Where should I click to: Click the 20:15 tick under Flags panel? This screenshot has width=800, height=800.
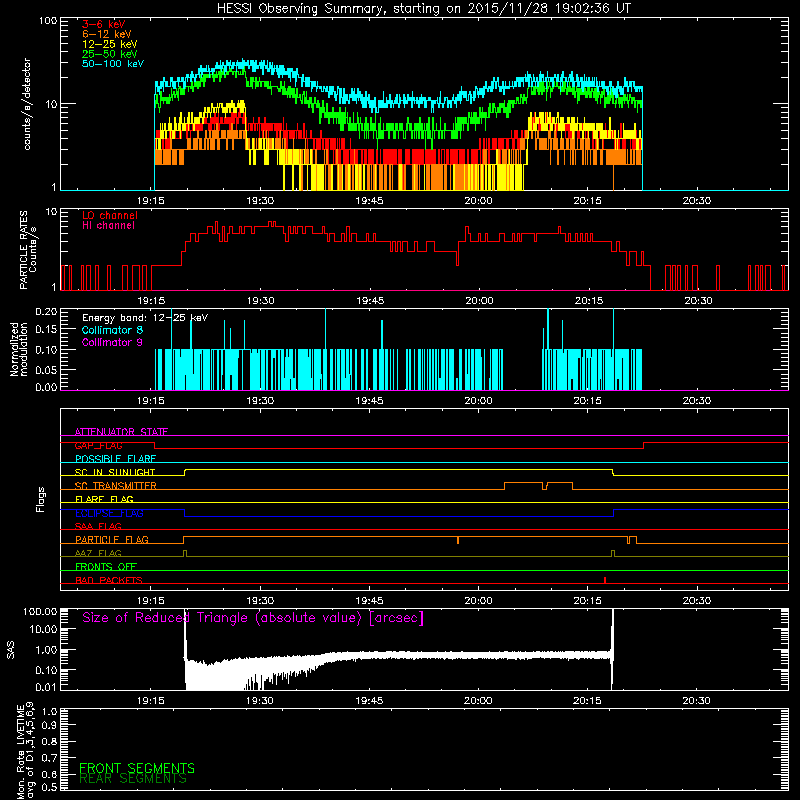587,601
